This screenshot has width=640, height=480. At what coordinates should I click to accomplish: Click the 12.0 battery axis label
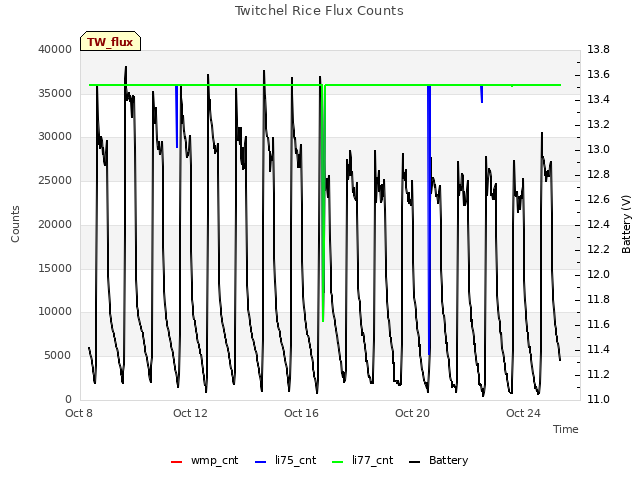point(598,274)
